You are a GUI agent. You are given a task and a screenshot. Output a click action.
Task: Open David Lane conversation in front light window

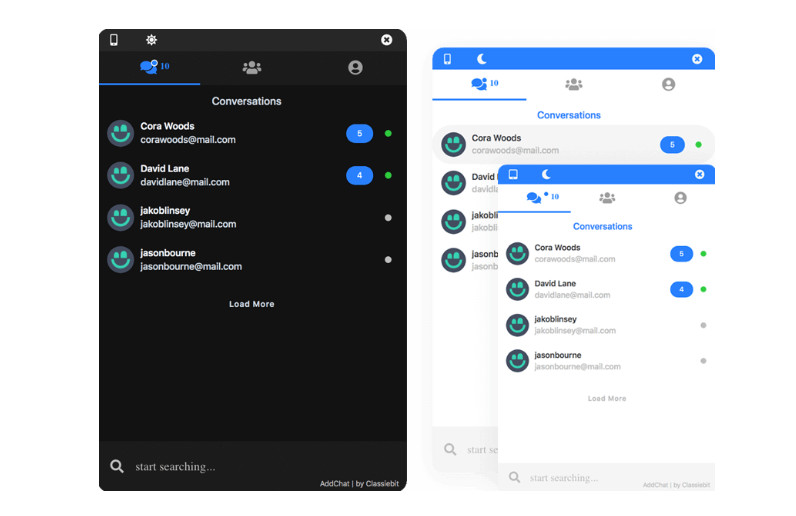[607, 289]
